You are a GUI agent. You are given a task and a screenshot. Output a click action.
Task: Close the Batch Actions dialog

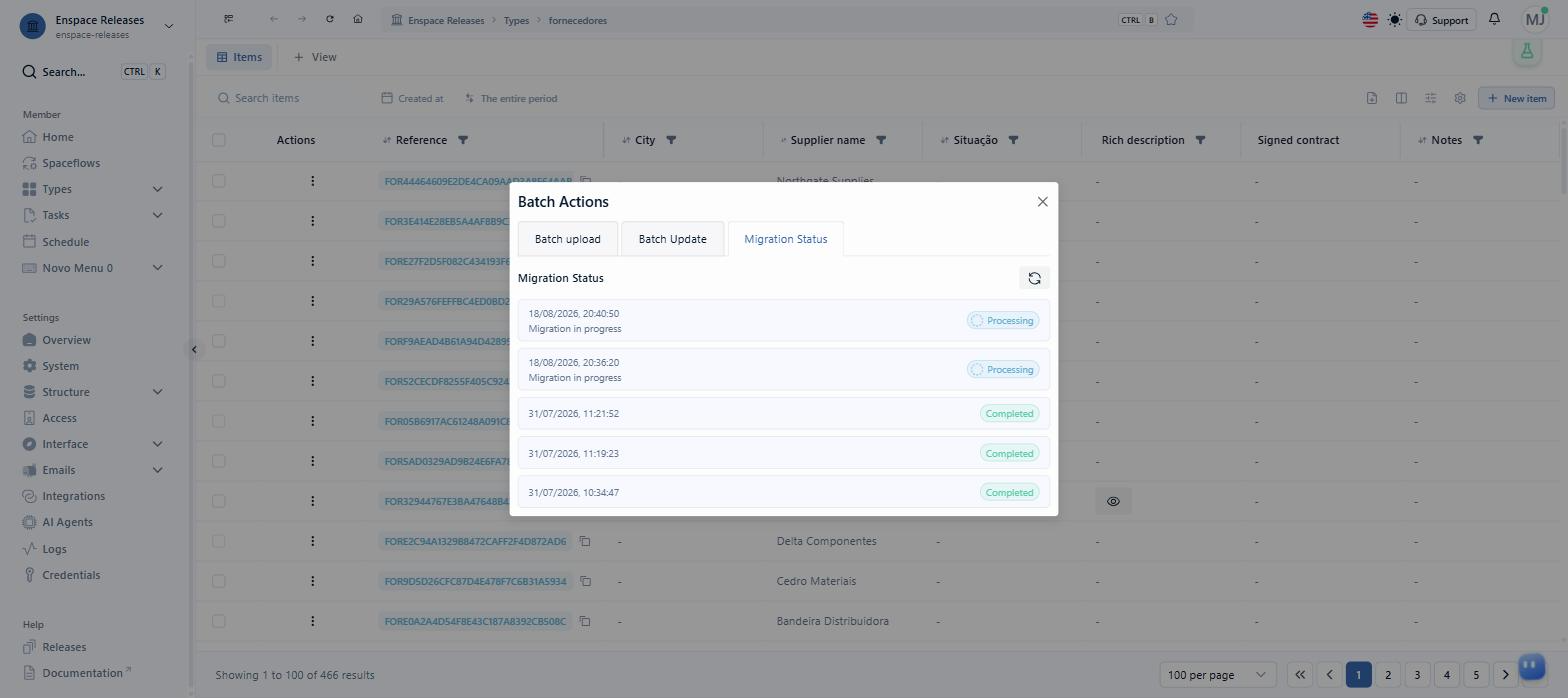tap(1042, 202)
